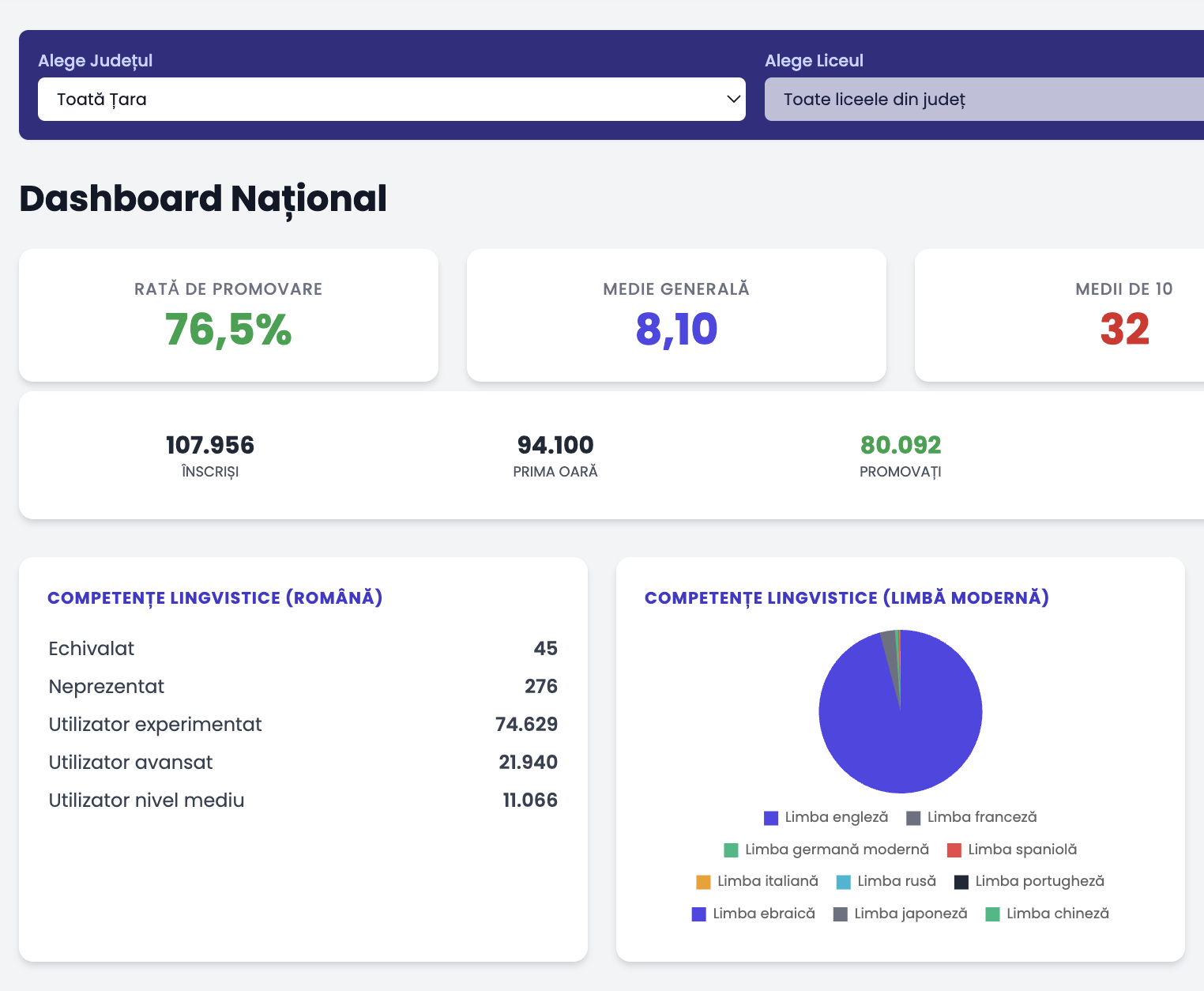Screen dimensions: 1204x991
Task: Click the Rată de promovare 76,5% card
Action: pos(228,315)
